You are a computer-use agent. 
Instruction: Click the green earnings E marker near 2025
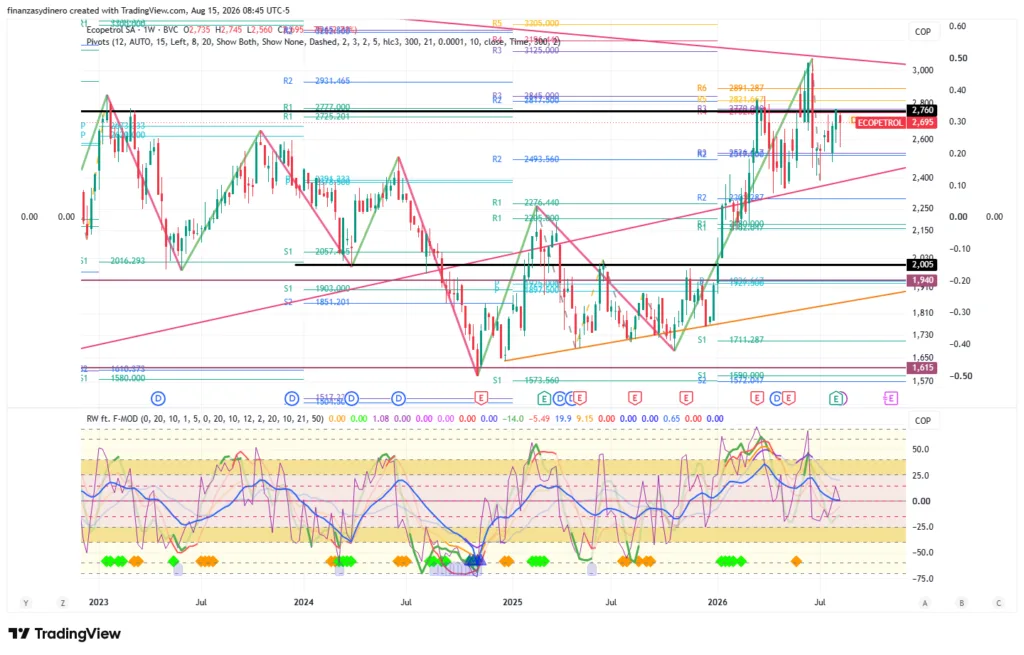[x=543, y=398]
